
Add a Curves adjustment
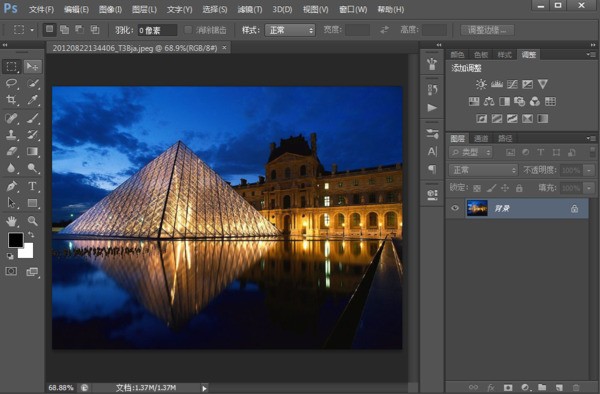click(x=512, y=84)
